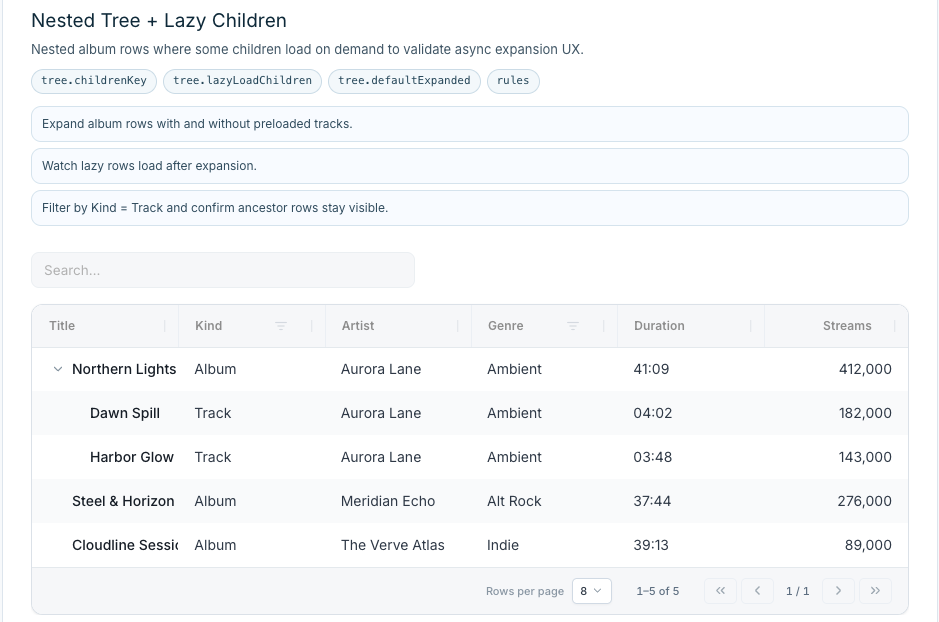Image resolution: width=939 pixels, height=622 pixels.
Task: Click the Nested Tree + Lazy Children heading
Action: pyautogui.click(x=159, y=20)
